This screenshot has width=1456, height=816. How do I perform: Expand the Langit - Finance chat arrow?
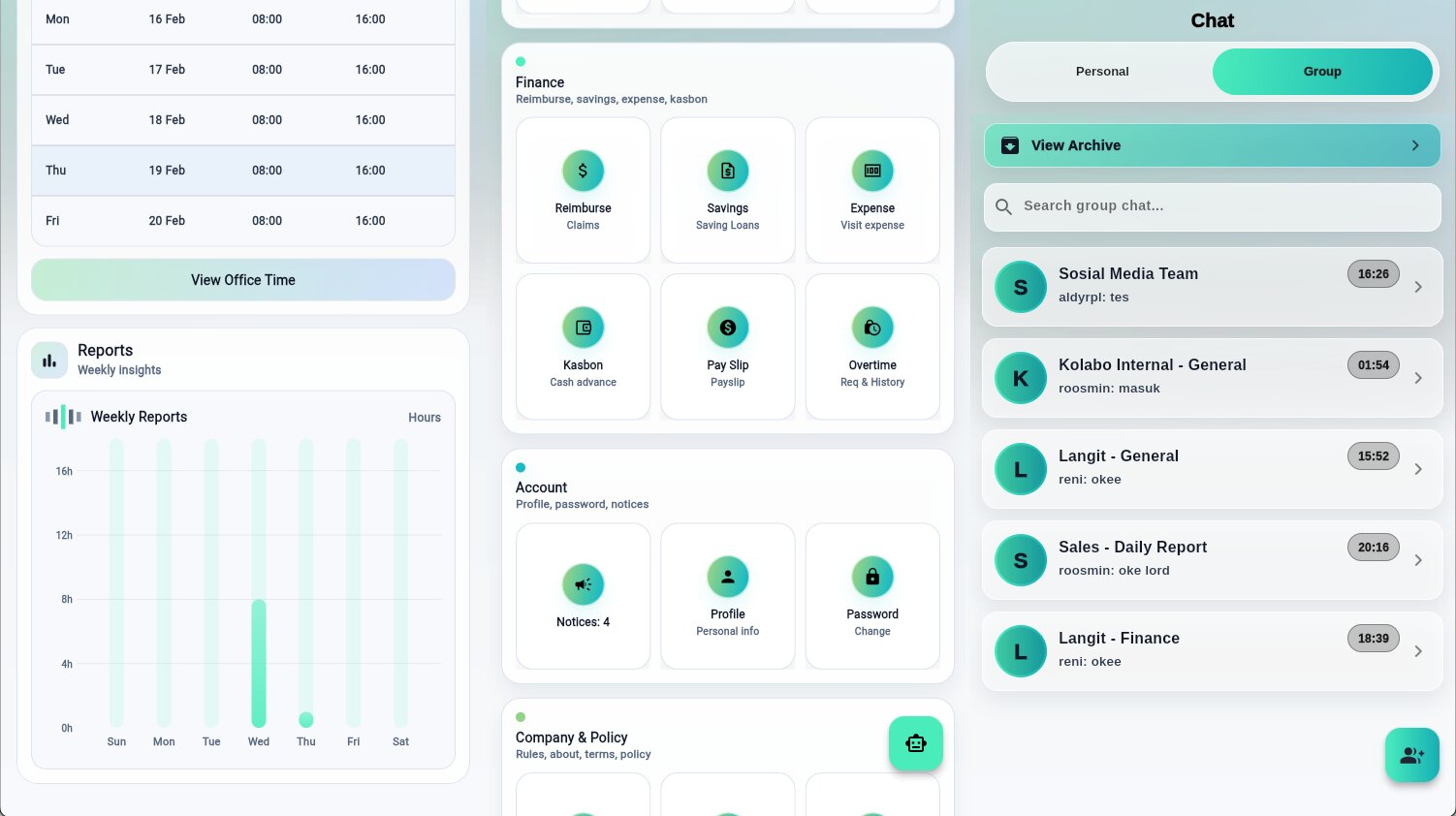point(1417,651)
